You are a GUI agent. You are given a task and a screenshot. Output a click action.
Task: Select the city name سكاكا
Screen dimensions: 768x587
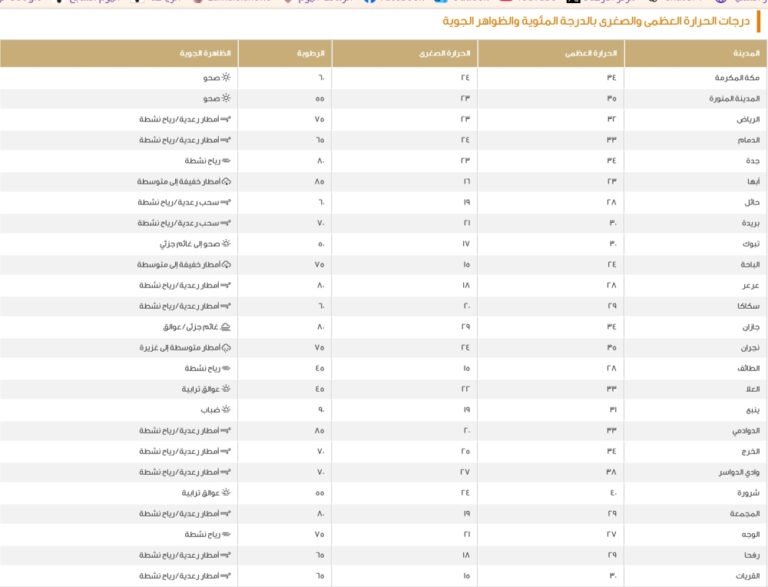(748, 306)
